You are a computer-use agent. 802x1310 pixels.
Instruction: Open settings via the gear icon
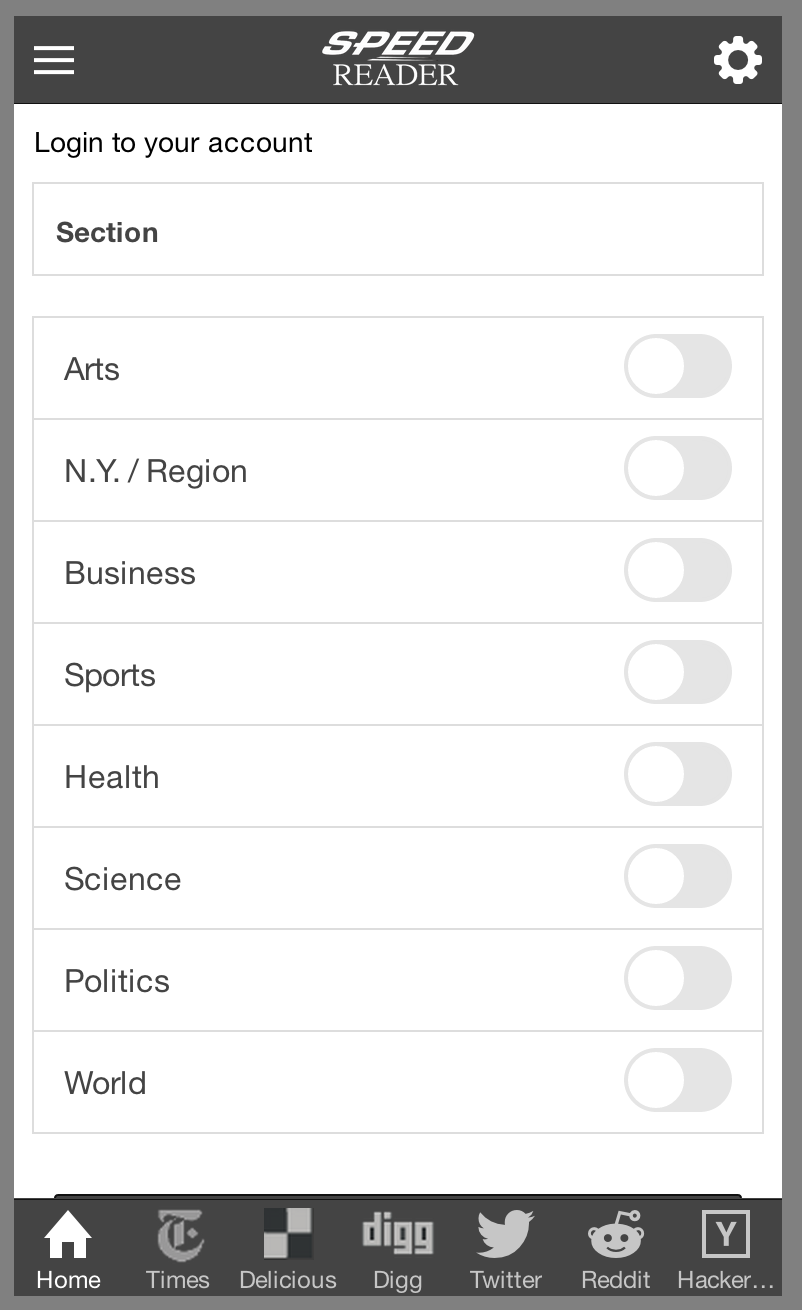tap(738, 60)
